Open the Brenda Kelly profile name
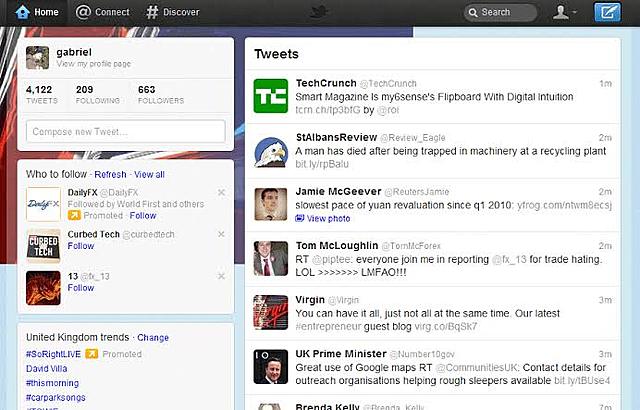This screenshot has width=640, height=410. tap(327, 407)
